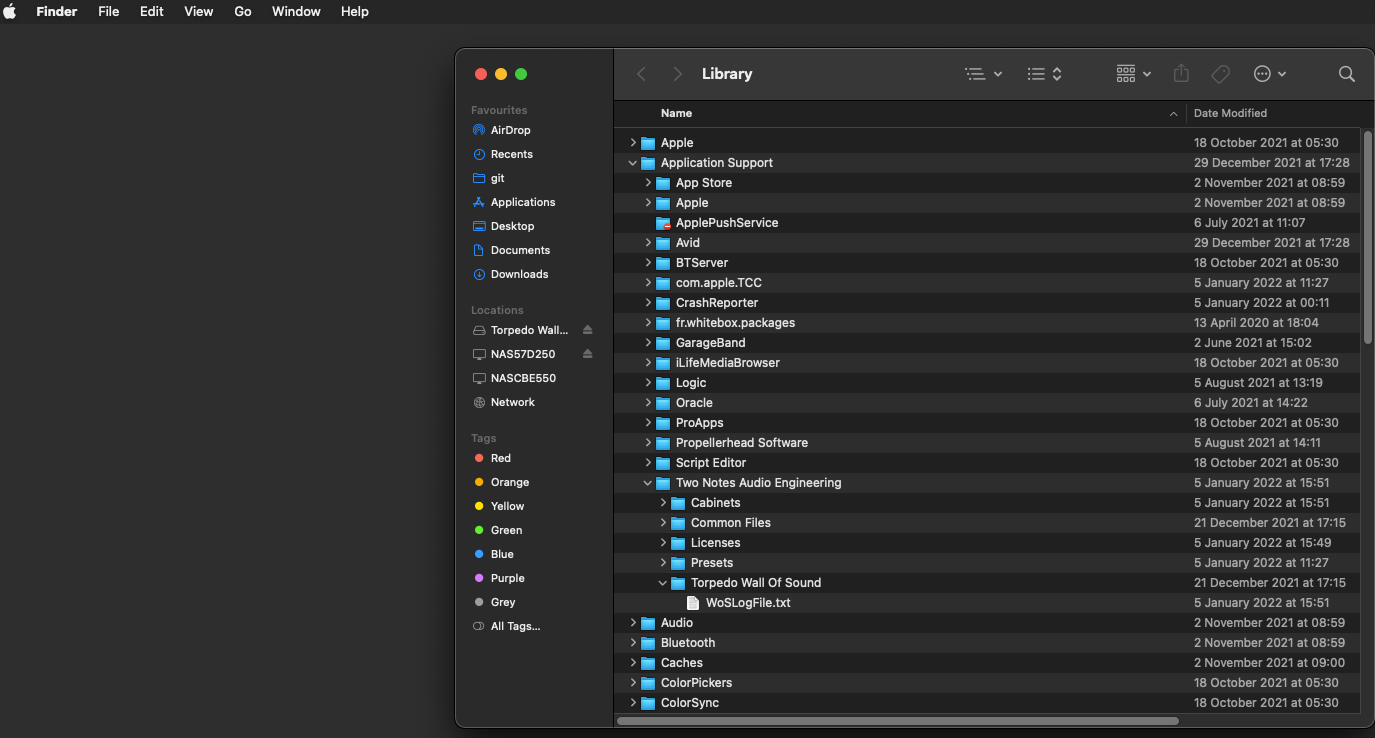Click the horizontal scrollbar thumb

click(x=898, y=720)
